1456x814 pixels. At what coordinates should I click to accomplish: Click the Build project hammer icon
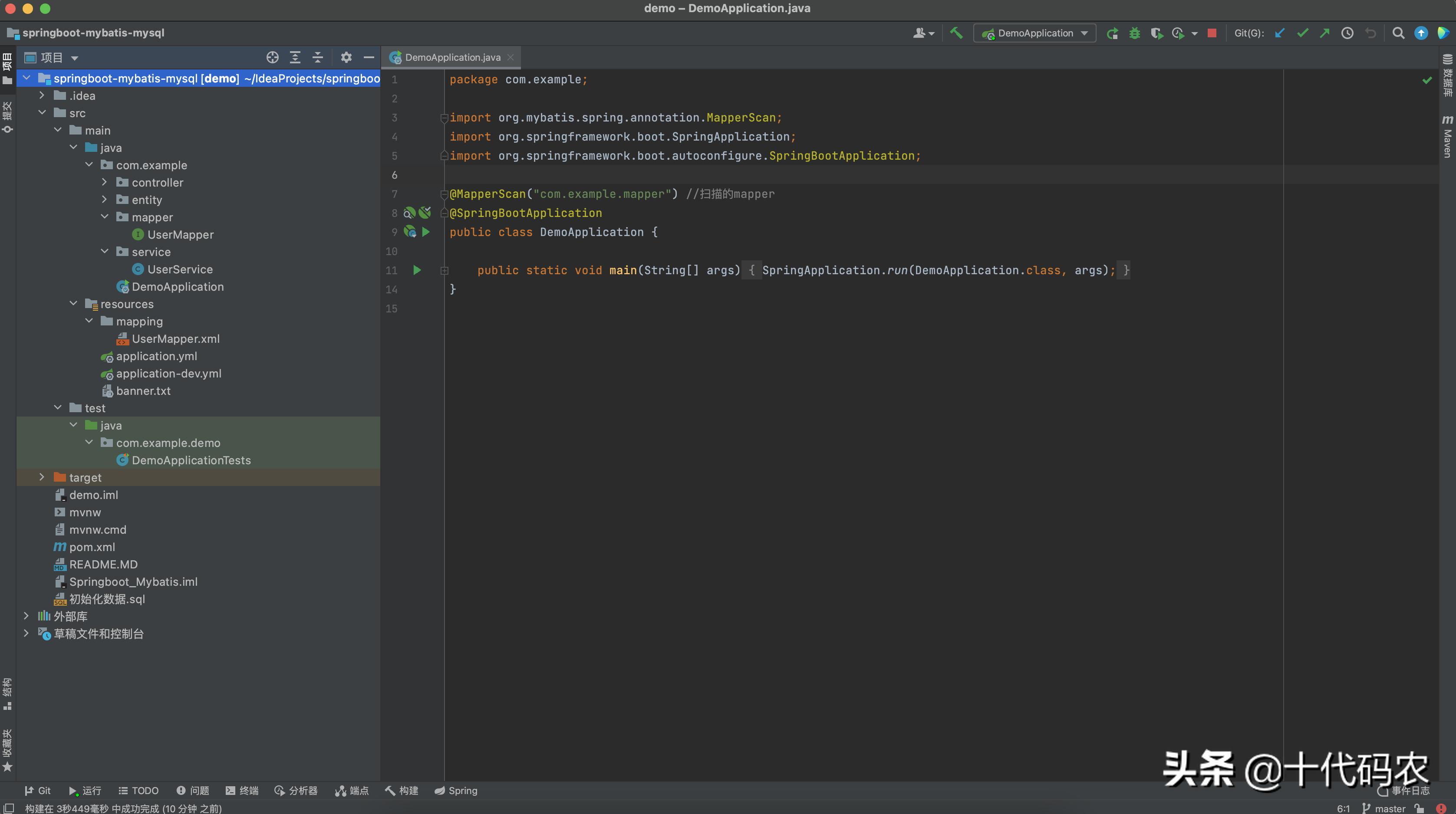pyautogui.click(x=956, y=33)
